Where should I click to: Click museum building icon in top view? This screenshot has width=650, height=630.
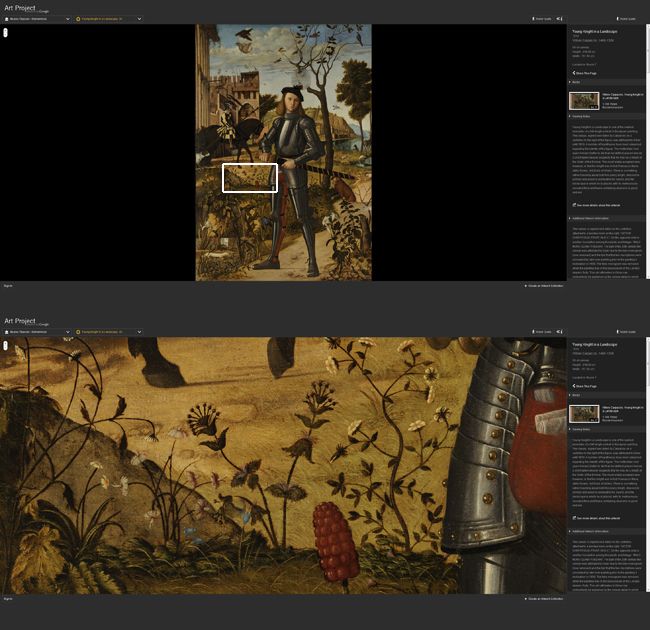pyautogui.click(x=7, y=19)
